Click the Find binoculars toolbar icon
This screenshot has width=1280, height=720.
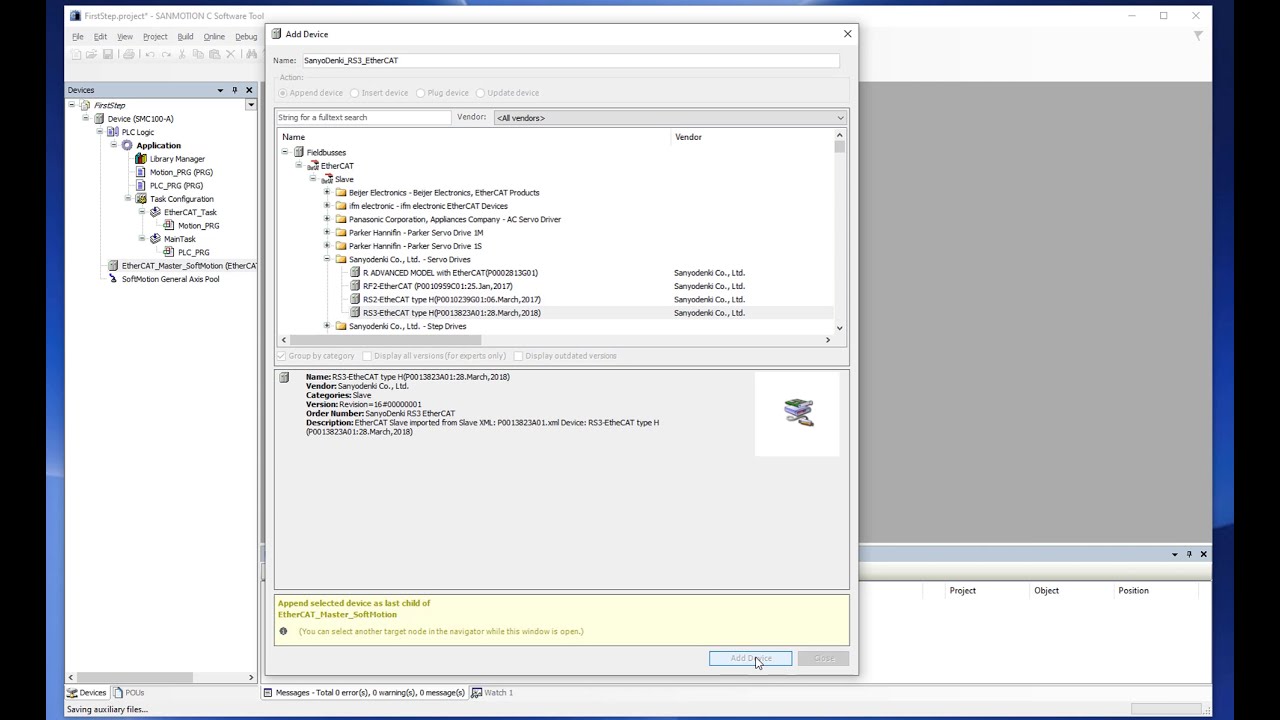point(251,54)
